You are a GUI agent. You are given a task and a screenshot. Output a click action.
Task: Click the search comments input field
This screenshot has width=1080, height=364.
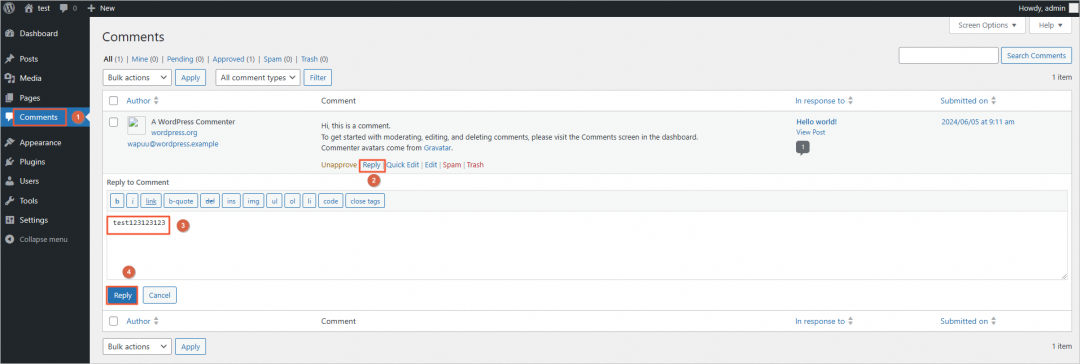(948, 56)
